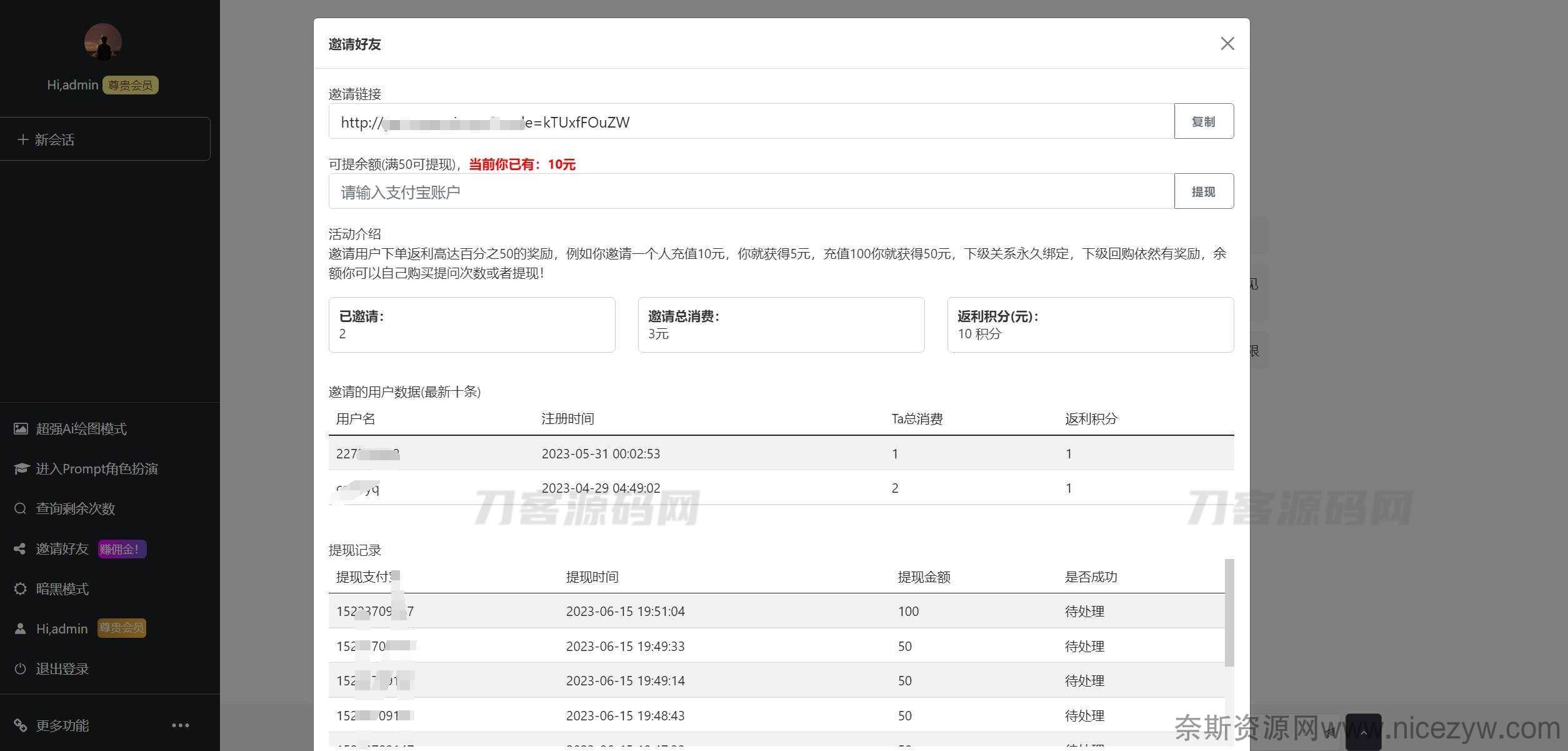Select the 查询剩余次数 menu item
The width and height of the screenshot is (1568, 751).
75,508
